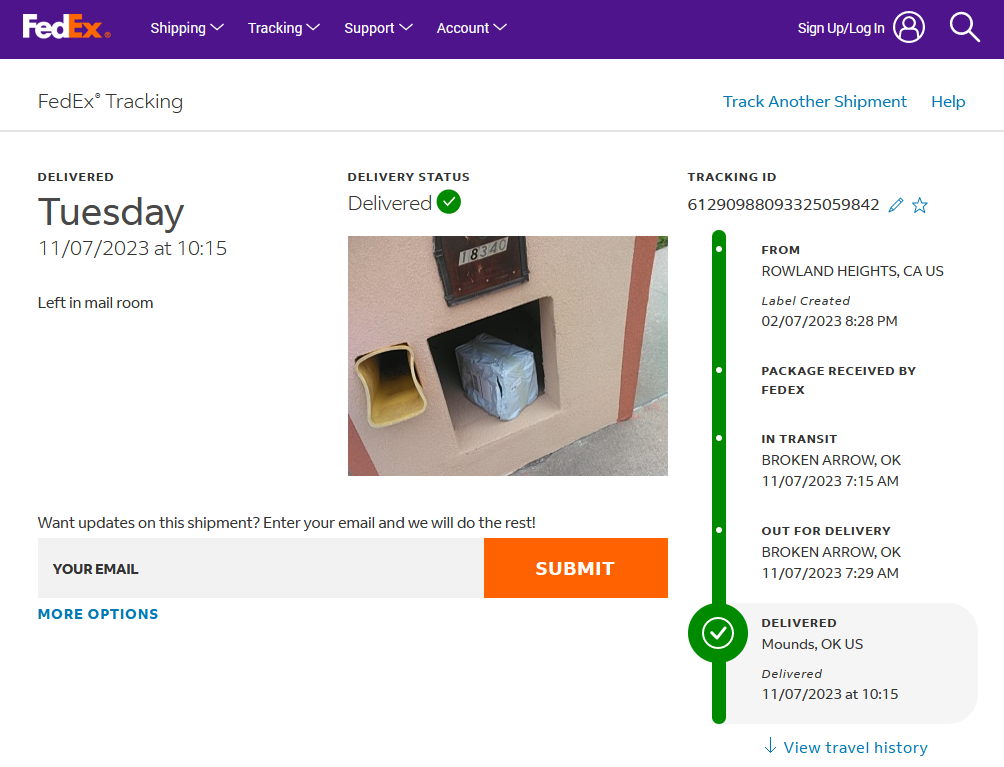Click Track Another Shipment link
Viewport: 1004px width, 767px height.
tap(814, 101)
